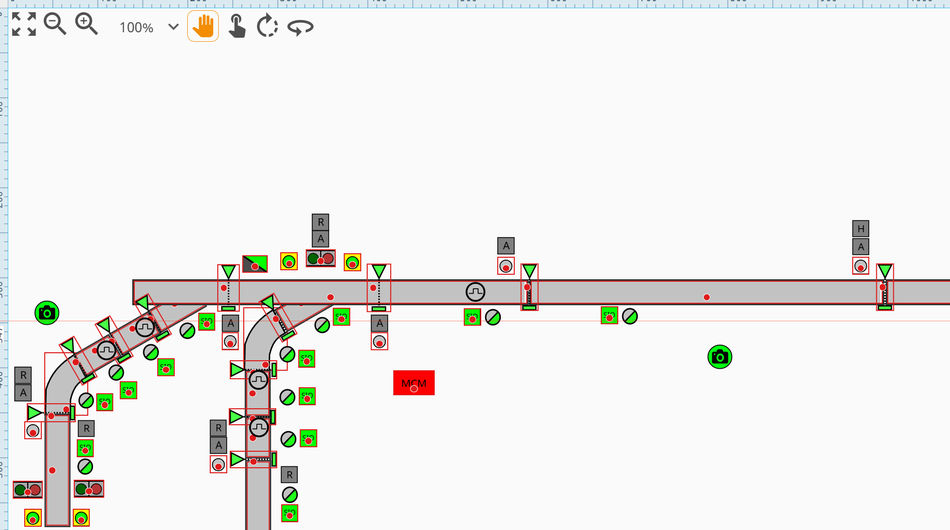Image resolution: width=950 pixels, height=530 pixels.
Task: Click the green camera icon at right
Action: click(x=719, y=356)
